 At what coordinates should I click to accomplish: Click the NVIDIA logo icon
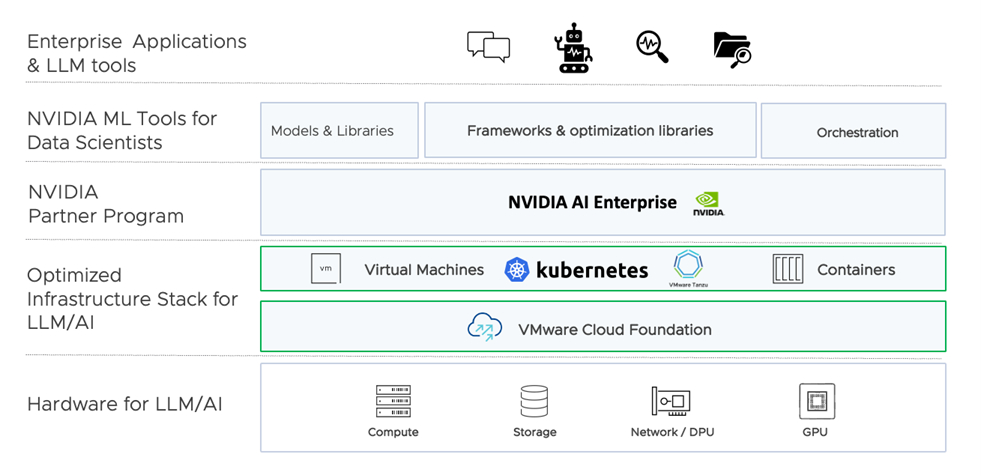[709, 204]
